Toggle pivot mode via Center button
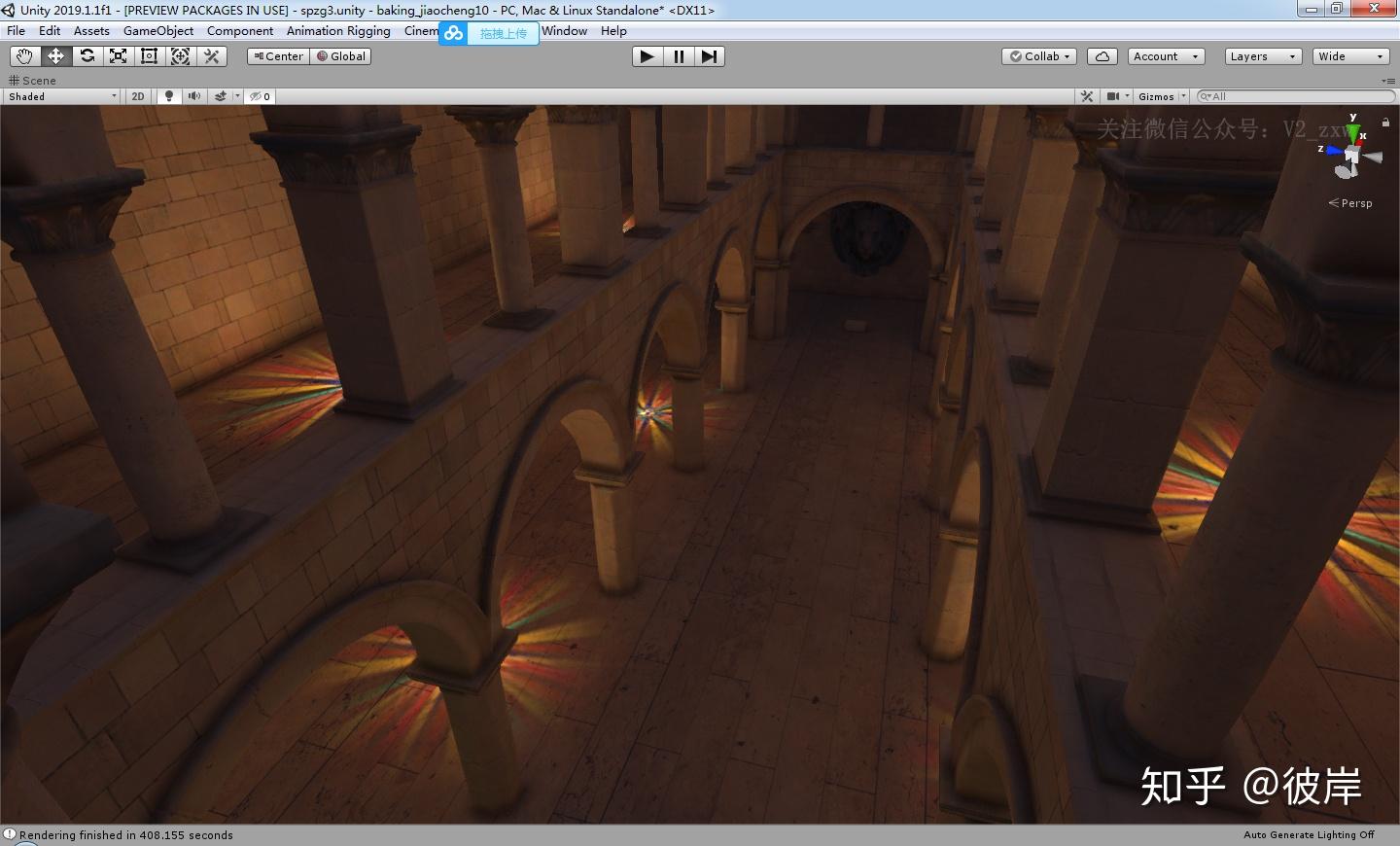Screen dimensions: 1400x846 pyautogui.click(x=279, y=56)
